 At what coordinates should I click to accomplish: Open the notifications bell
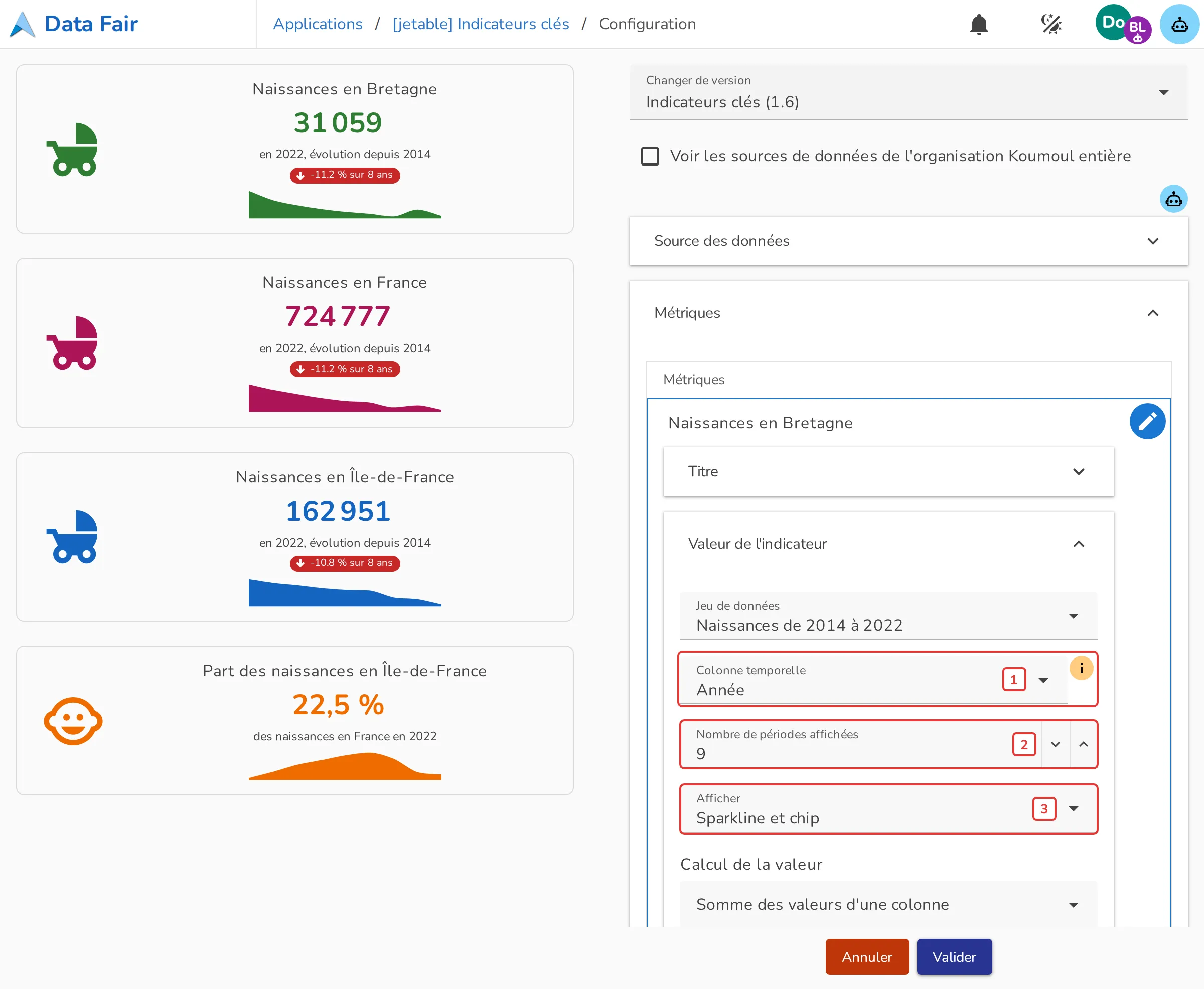point(978,24)
